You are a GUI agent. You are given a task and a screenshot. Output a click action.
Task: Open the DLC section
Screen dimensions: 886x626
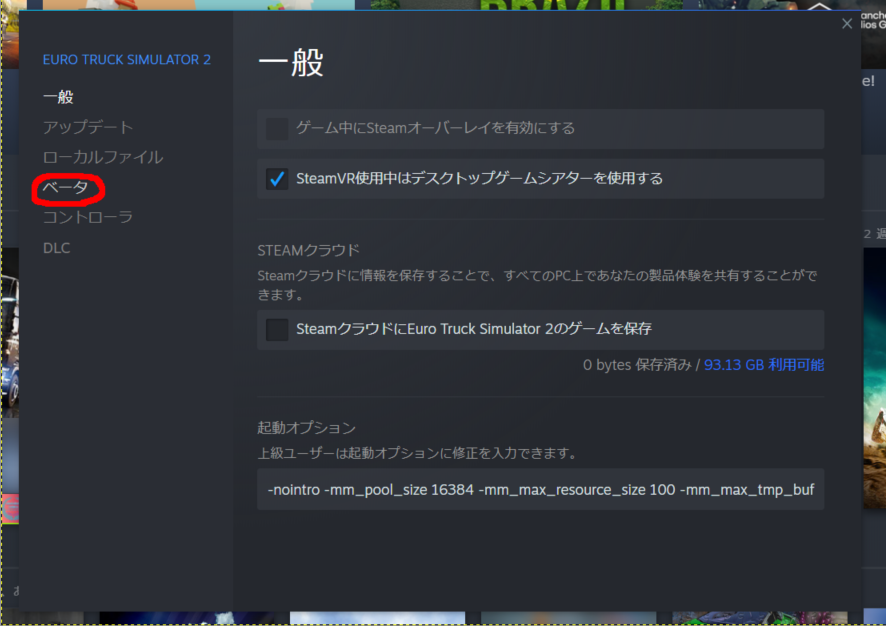57,248
